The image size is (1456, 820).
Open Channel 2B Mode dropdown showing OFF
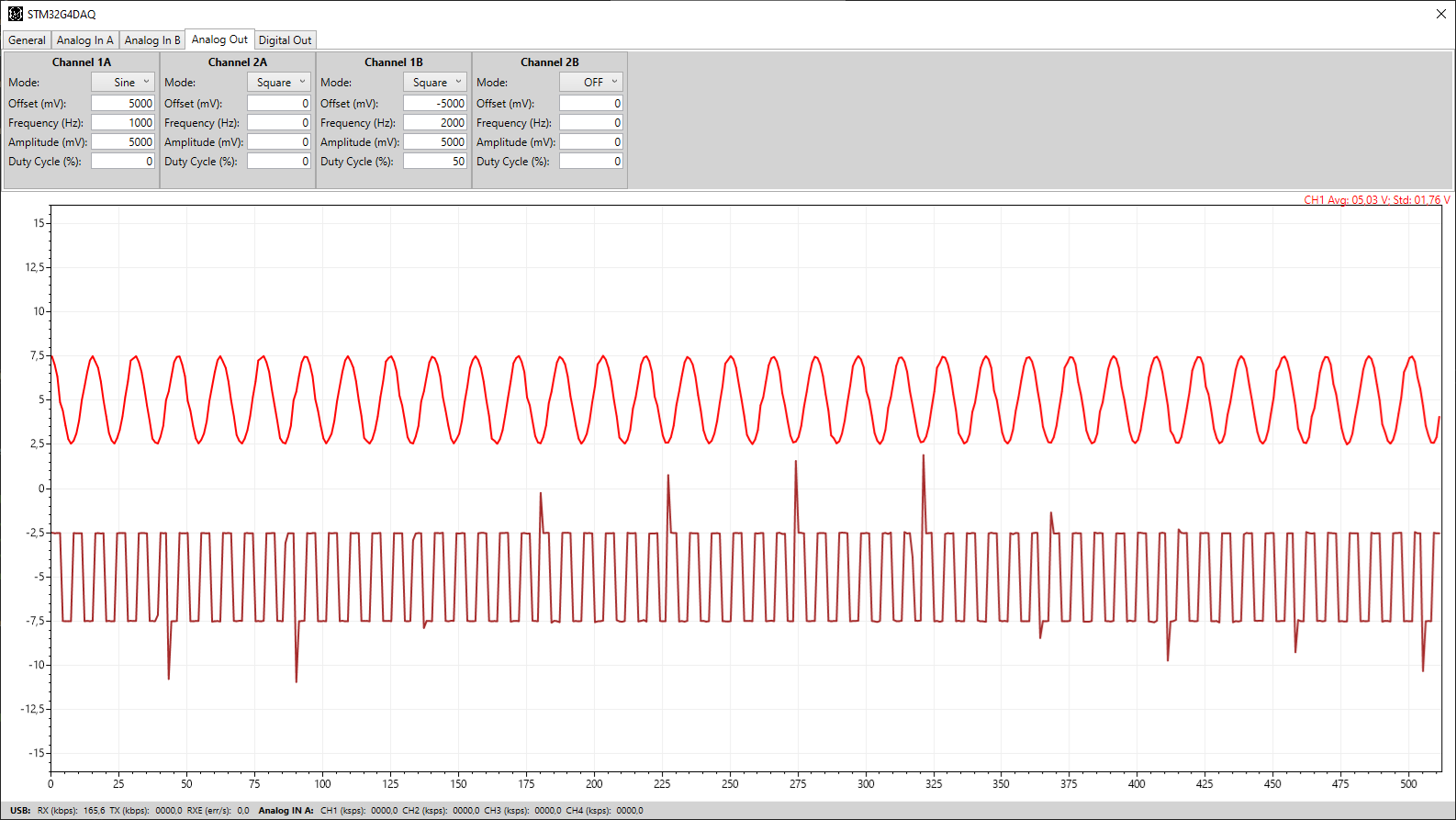pyautogui.click(x=590, y=82)
